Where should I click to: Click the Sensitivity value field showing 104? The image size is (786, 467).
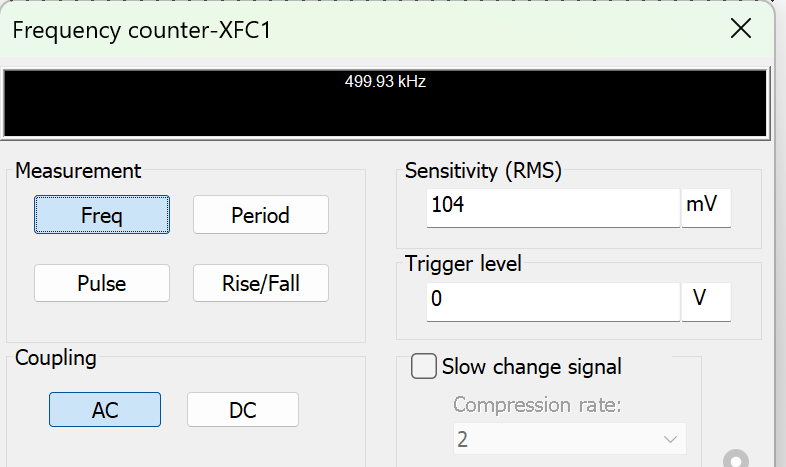553,207
